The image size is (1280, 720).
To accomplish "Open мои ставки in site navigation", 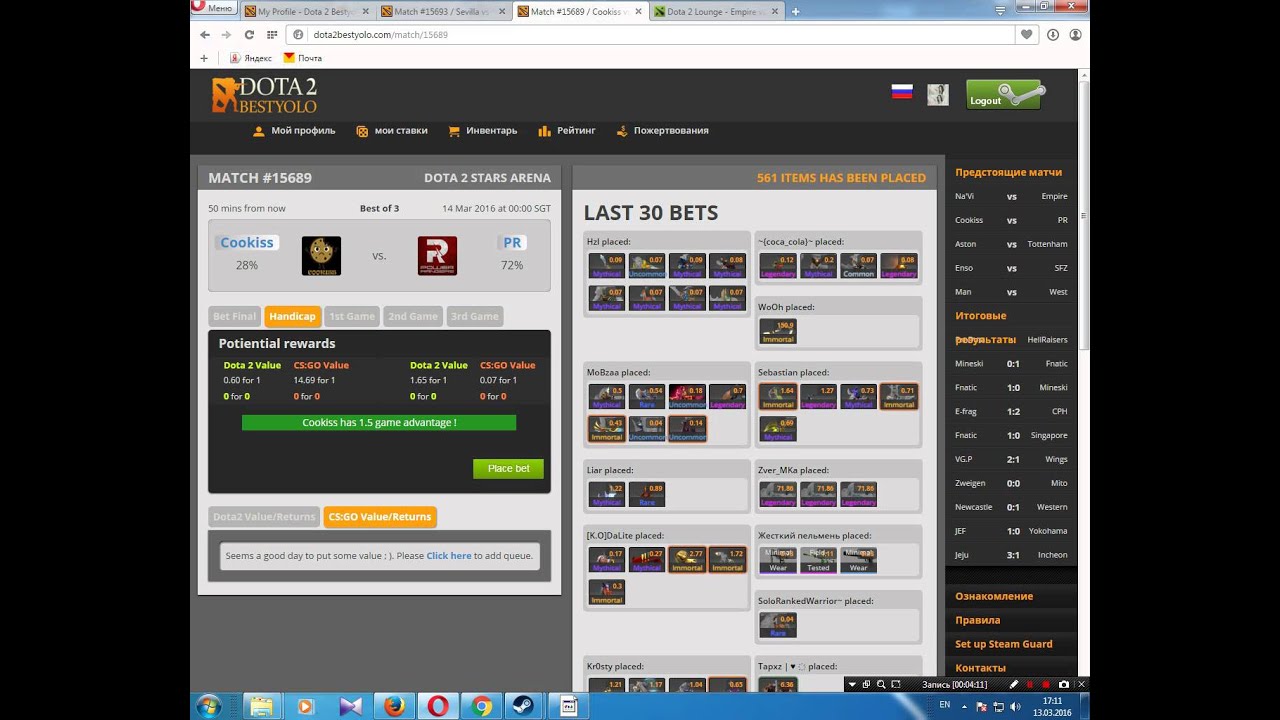I will tap(392, 131).
